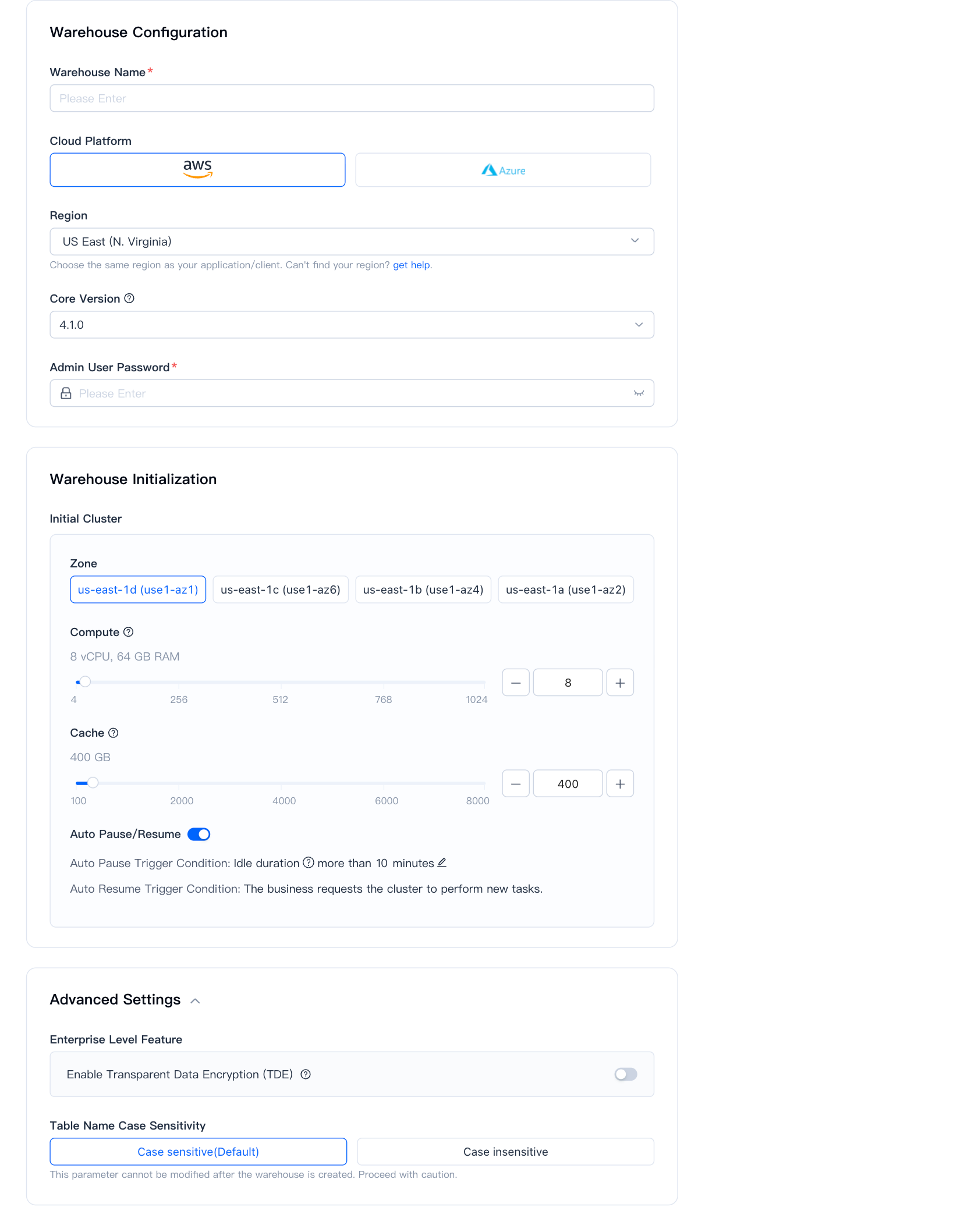Screen dimensions: 978x1232
Task: Edit the Auto Pause trigger with the pencil icon
Action: pyautogui.click(x=442, y=863)
